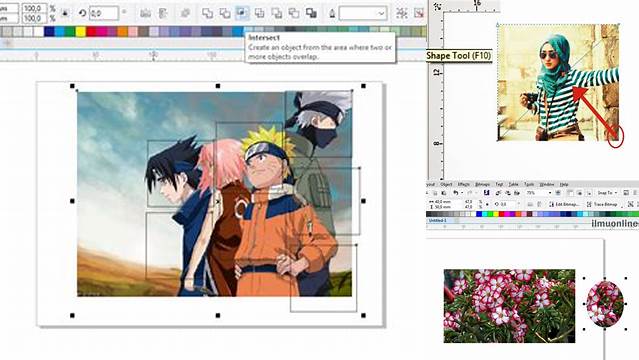Pick the yellow palette swatch in main window
This screenshot has height=360, width=639.
[x=81, y=31]
